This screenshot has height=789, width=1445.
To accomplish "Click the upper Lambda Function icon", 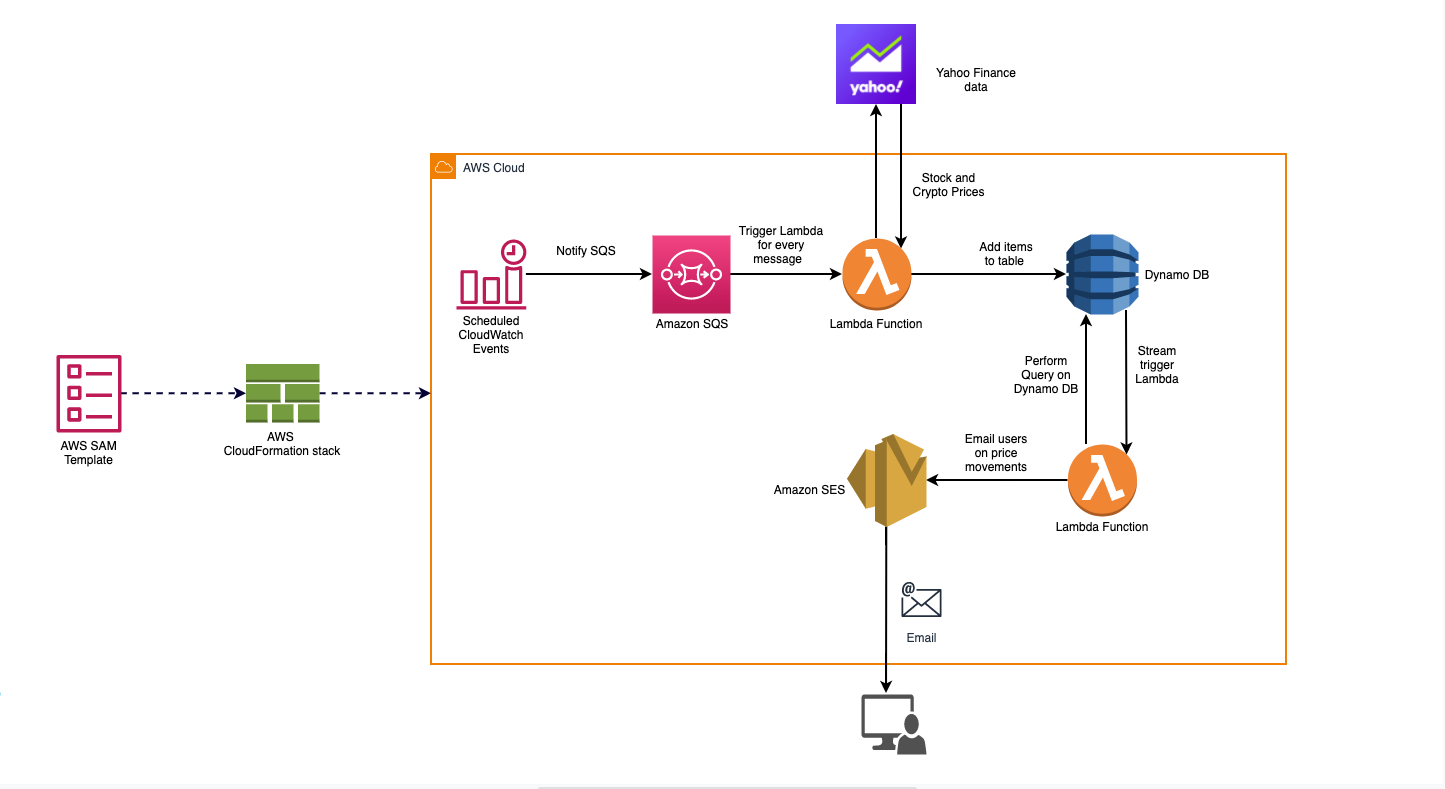I will coord(876,273).
